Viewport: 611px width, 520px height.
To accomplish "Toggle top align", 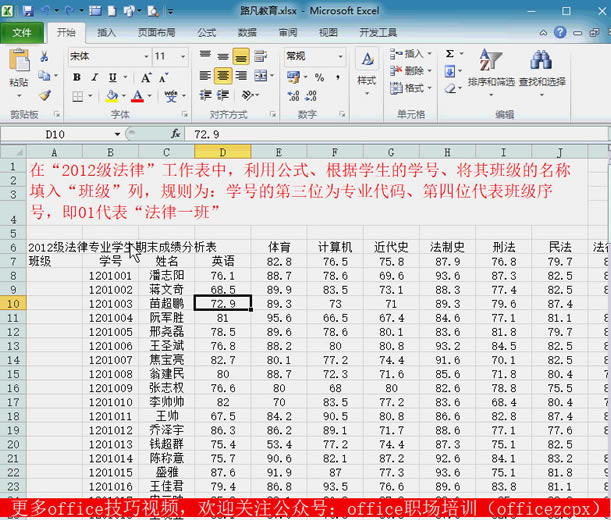I will coord(205,56).
